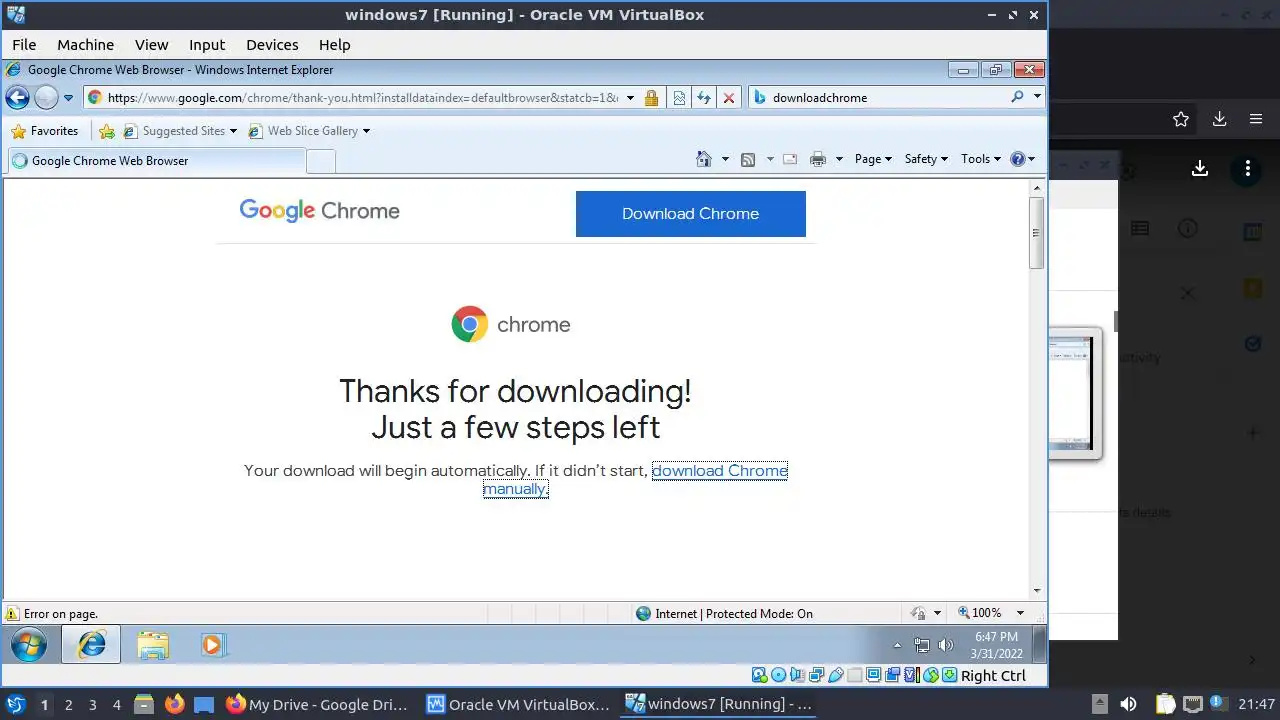The width and height of the screenshot is (1280, 720).
Task: Open the search provider dropdown arrow
Action: [1037, 97]
